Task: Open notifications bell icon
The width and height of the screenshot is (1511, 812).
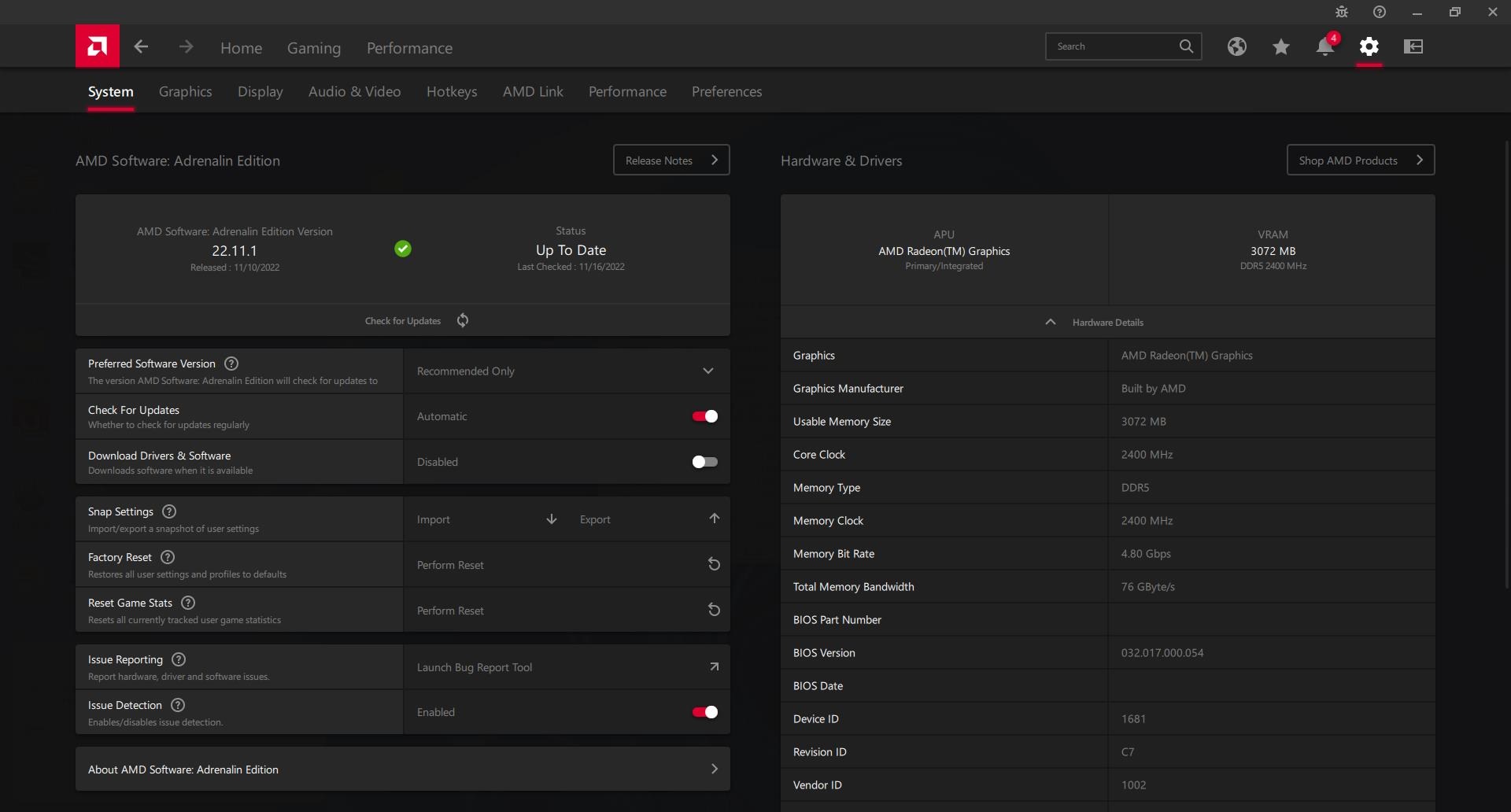Action: [x=1325, y=46]
